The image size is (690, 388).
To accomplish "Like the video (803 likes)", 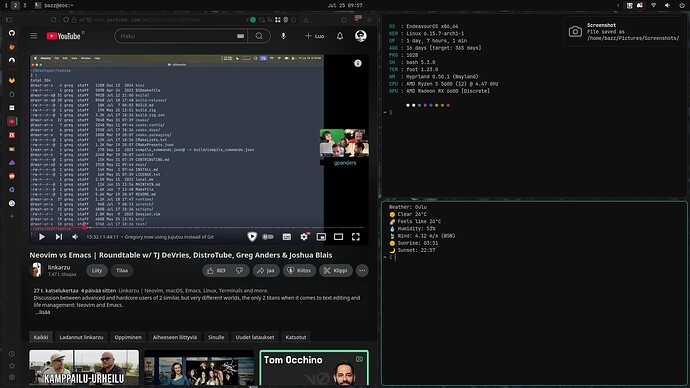I will tap(216, 271).
